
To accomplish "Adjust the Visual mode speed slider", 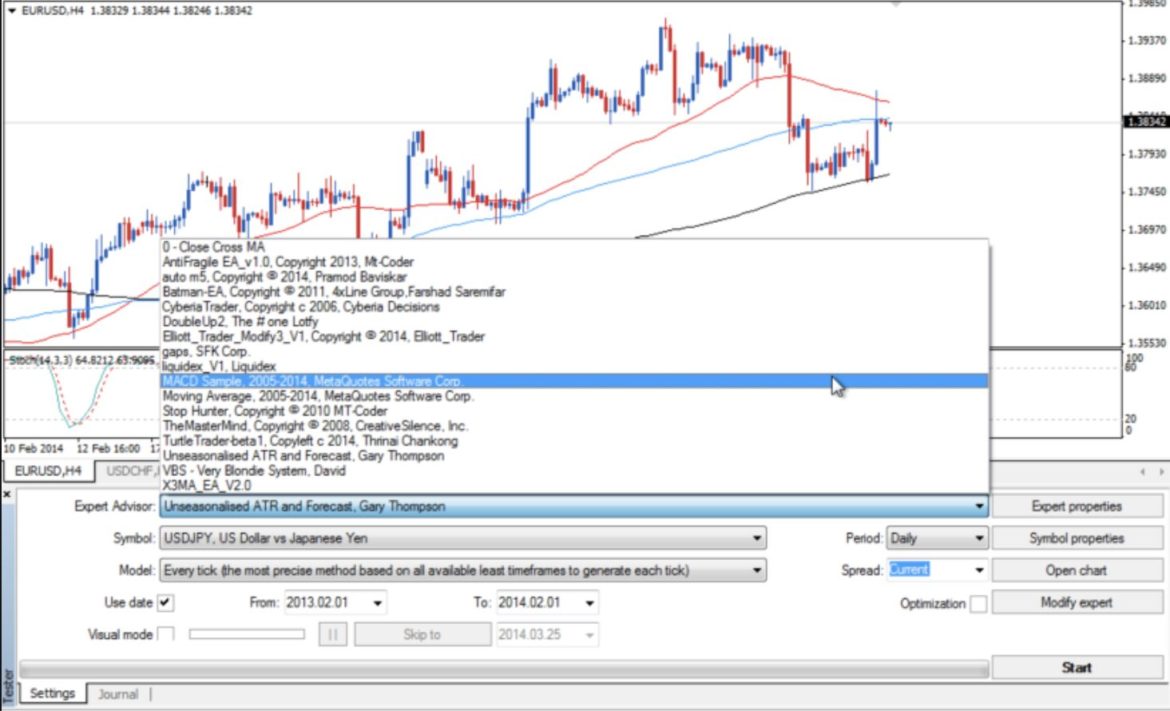I will pos(245,633).
